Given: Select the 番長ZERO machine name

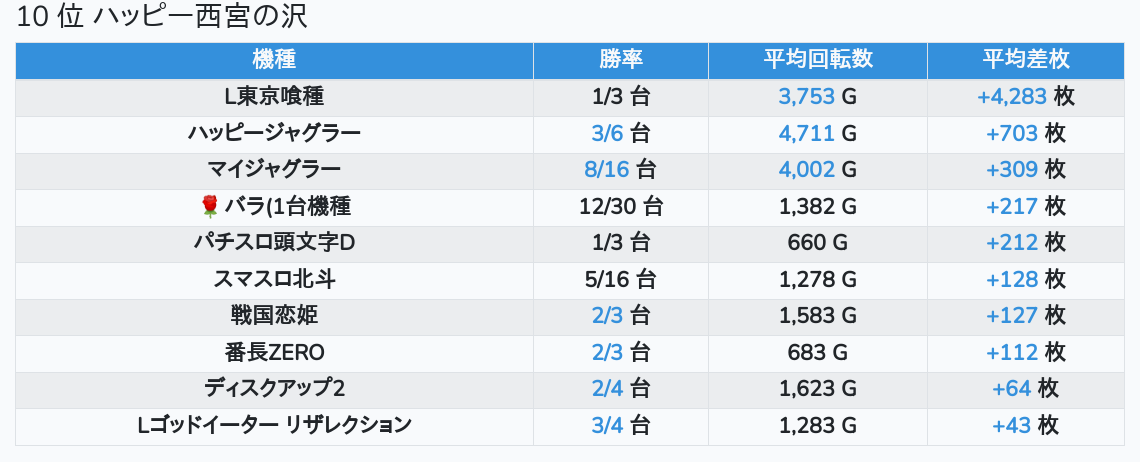Looking at the screenshot, I should click(x=274, y=352).
